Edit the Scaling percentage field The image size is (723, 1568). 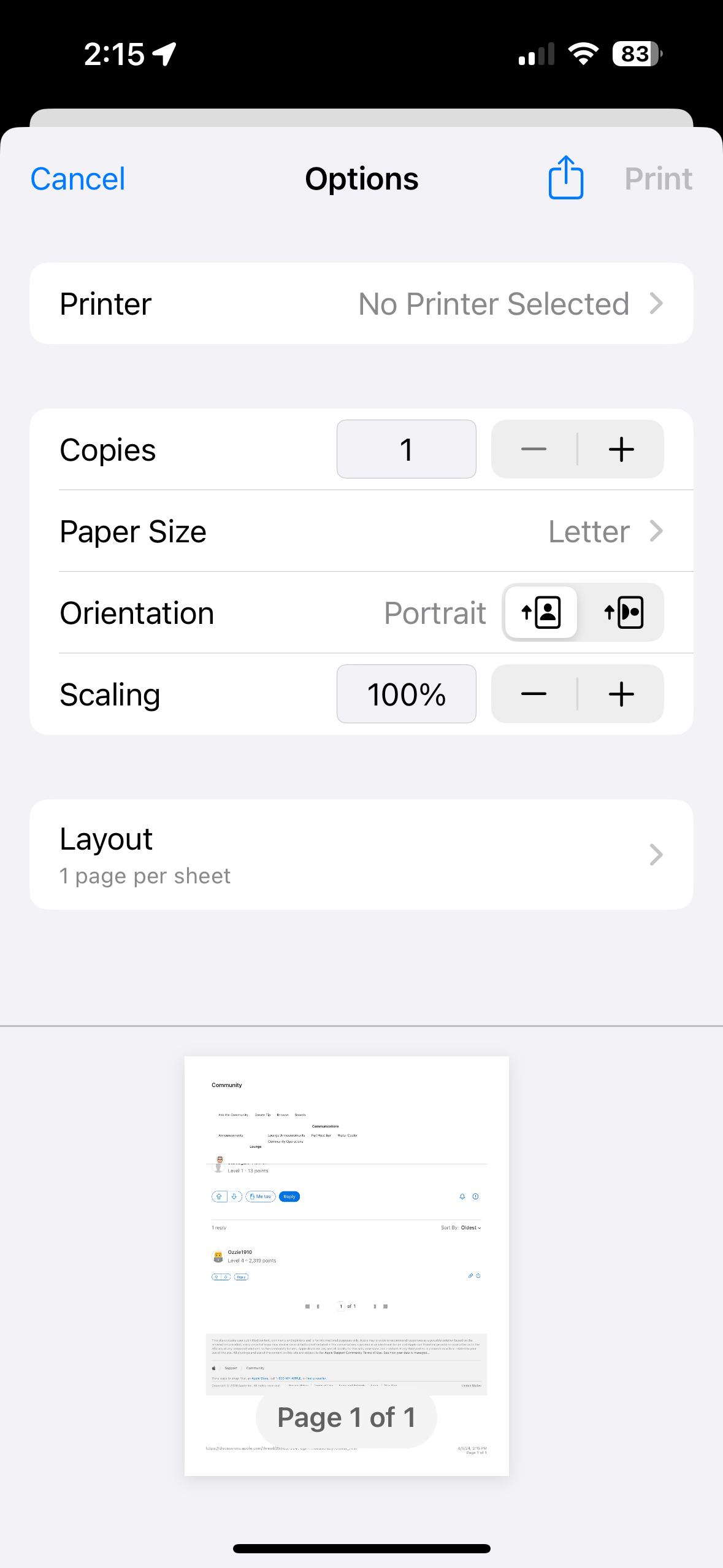point(406,694)
